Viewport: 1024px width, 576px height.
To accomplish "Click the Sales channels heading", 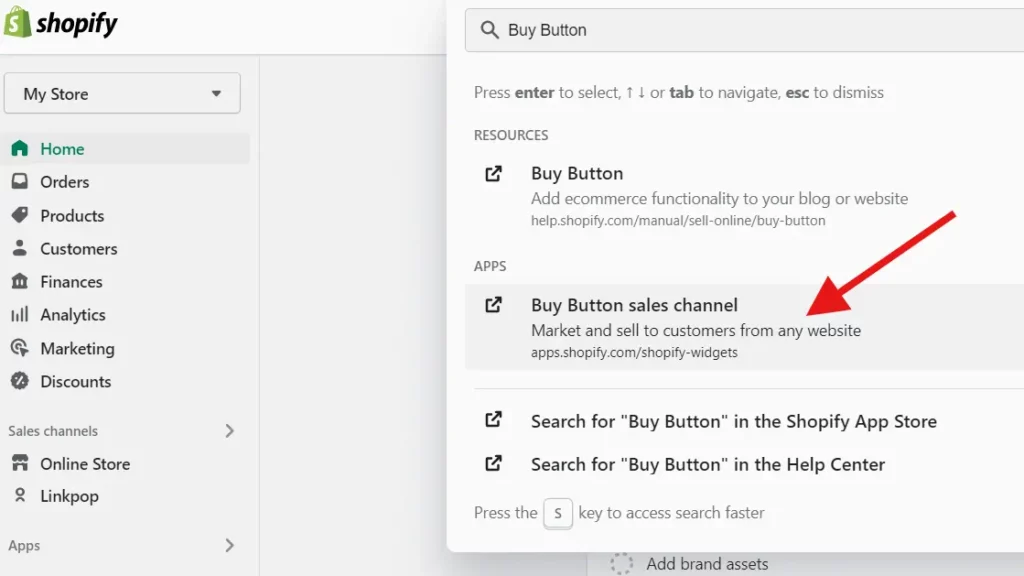I will coord(53,431).
